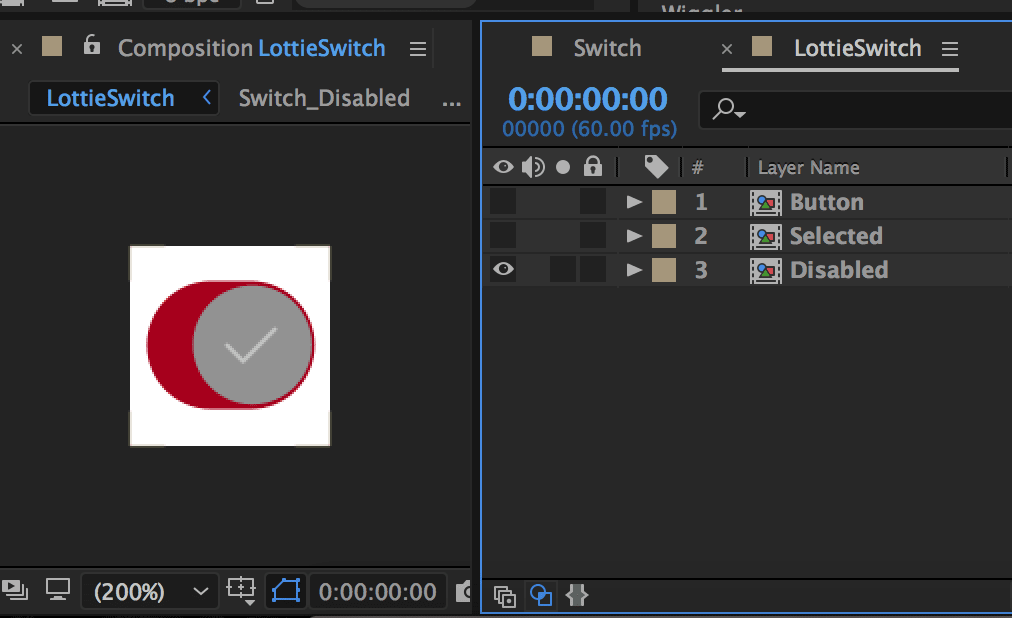Expand the Selected layer triangle
Image resolution: width=1012 pixels, height=618 pixels.
634,235
